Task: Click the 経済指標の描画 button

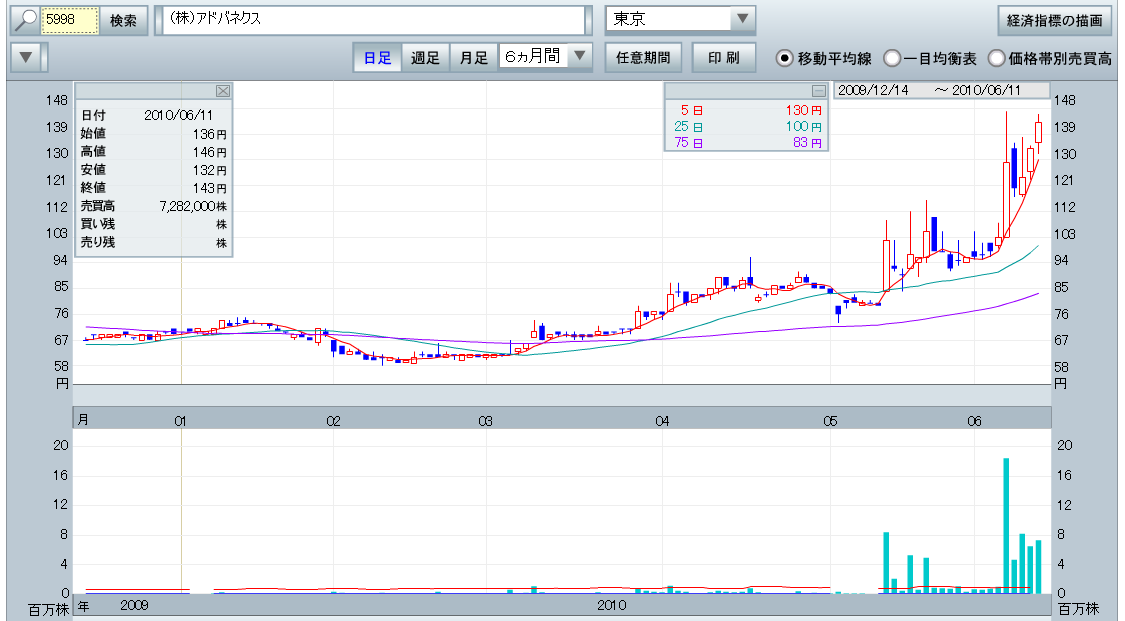Action: [1054, 20]
